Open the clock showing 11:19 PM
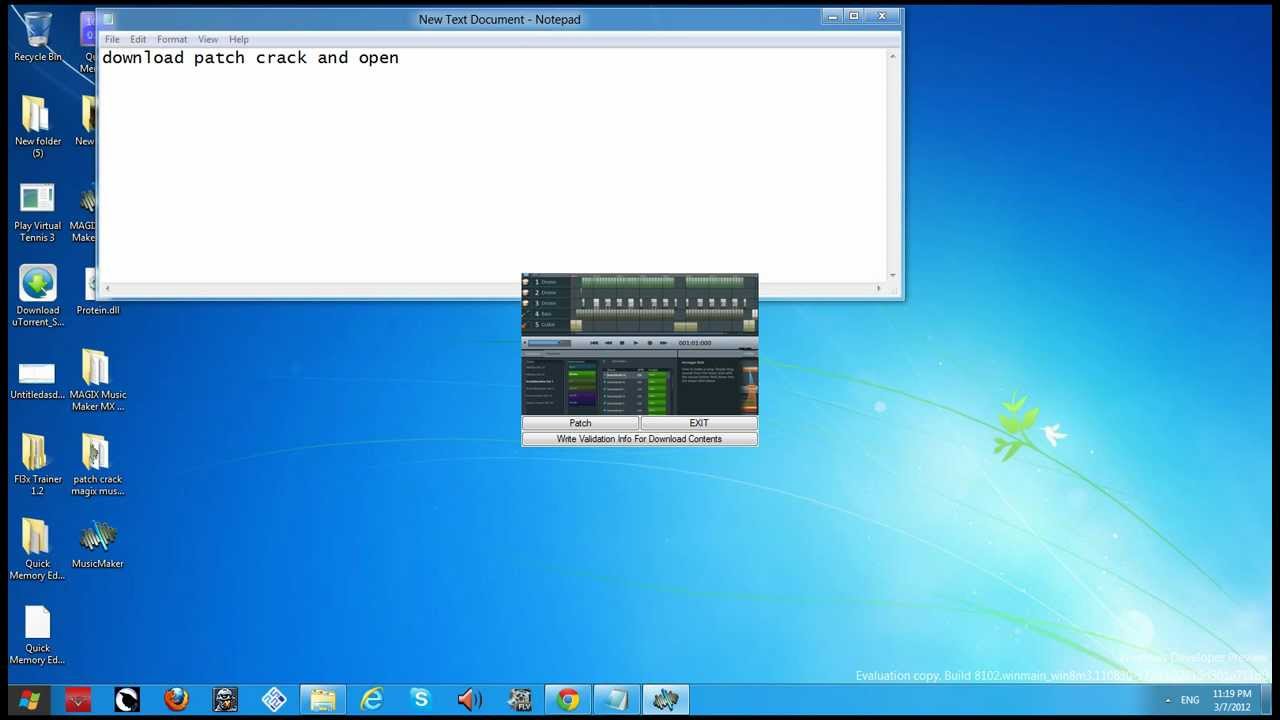Viewport: 1280px width, 720px height. (x=1231, y=700)
